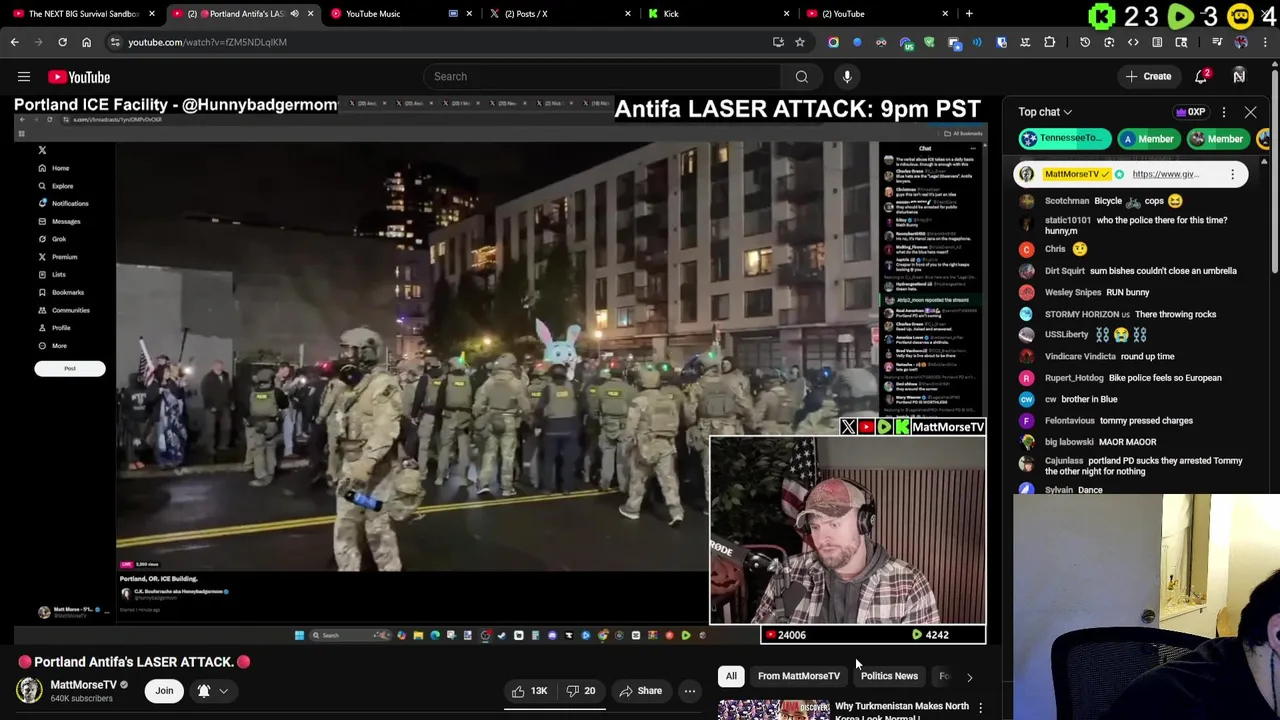Click the browser address bar URL
This screenshot has height=720, width=1280.
coord(207,42)
